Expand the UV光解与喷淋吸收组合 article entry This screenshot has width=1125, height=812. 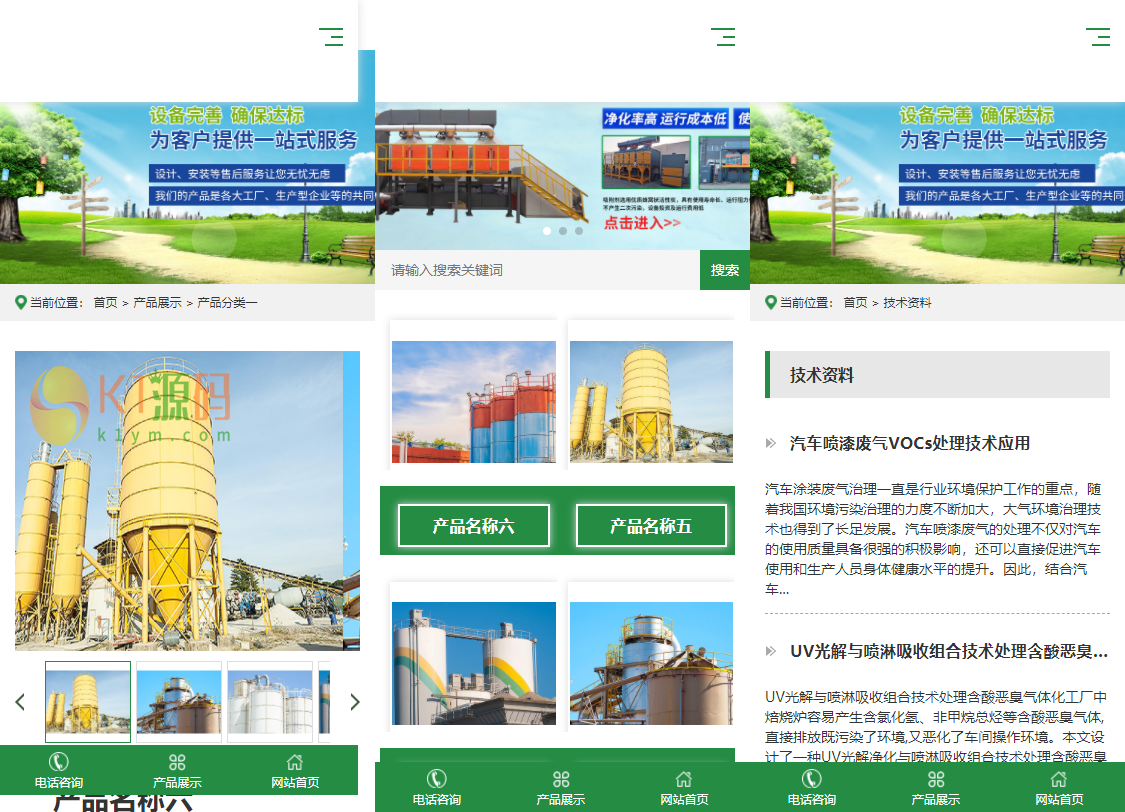pos(948,651)
